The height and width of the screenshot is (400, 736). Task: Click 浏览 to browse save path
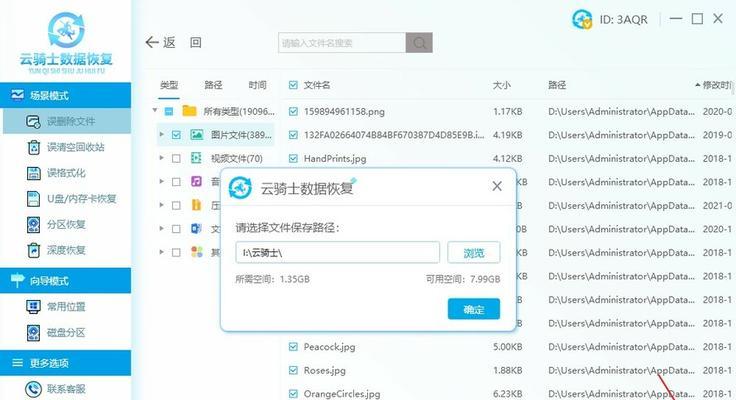coord(474,253)
